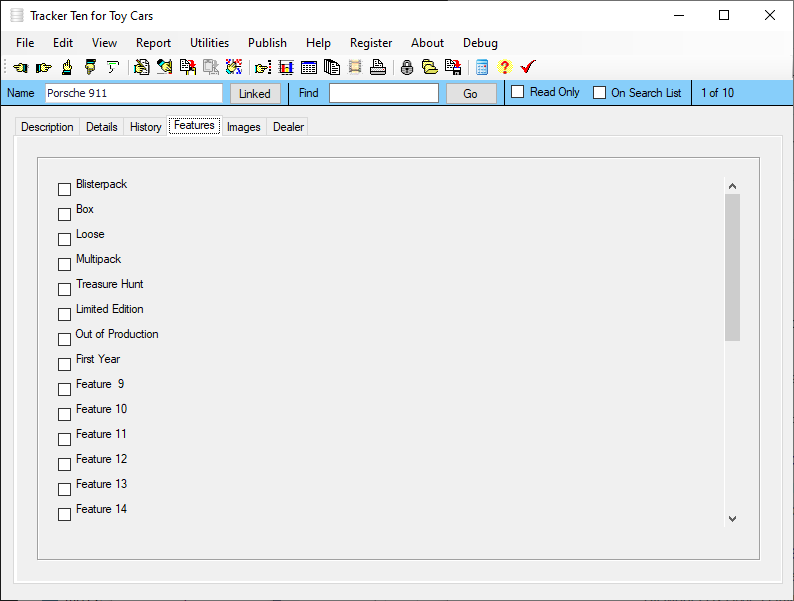
Task: Click the marker pen highlight icon
Action: (x=164, y=67)
